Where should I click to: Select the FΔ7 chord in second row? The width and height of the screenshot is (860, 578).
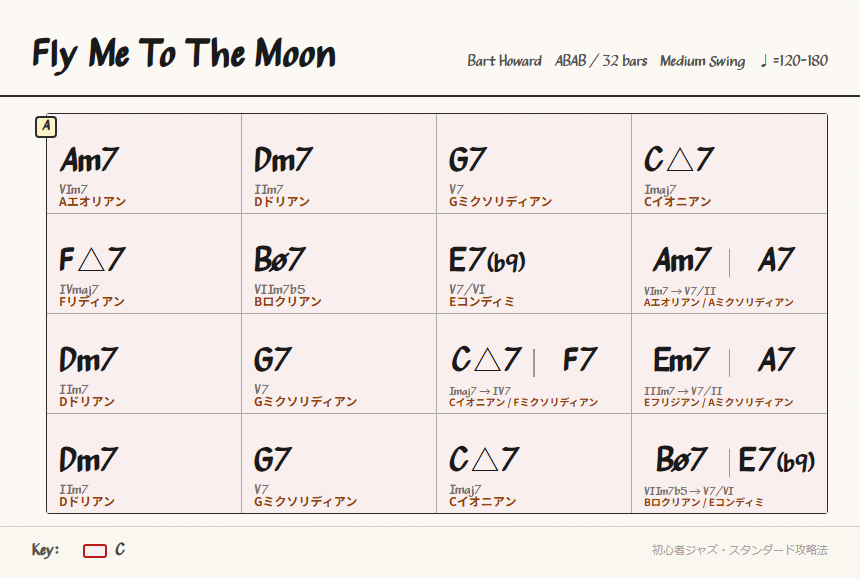tap(92, 259)
